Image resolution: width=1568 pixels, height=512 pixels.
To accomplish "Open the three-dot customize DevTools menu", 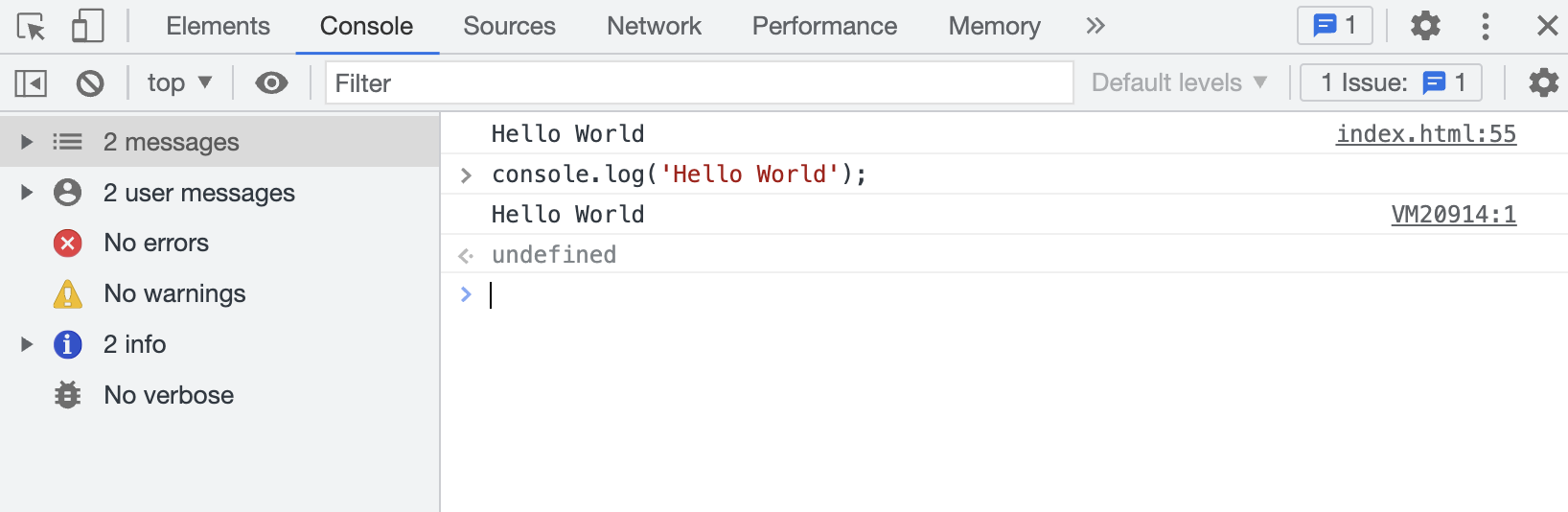I will (x=1485, y=26).
